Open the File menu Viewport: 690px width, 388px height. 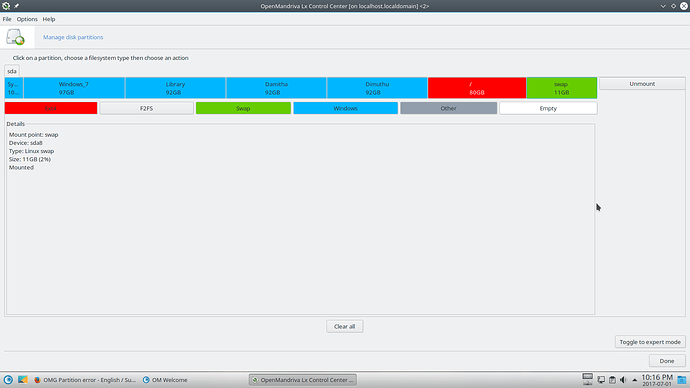click(x=7, y=19)
